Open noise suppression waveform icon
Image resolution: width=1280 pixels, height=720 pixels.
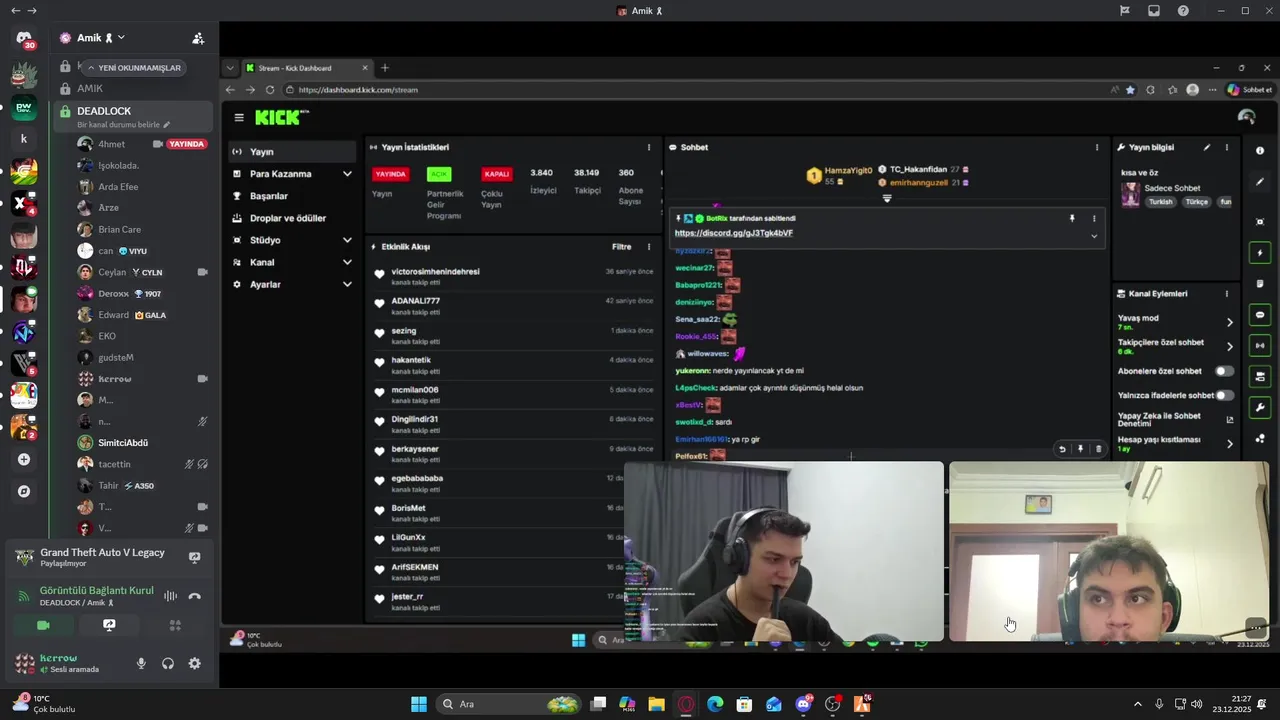(171, 596)
